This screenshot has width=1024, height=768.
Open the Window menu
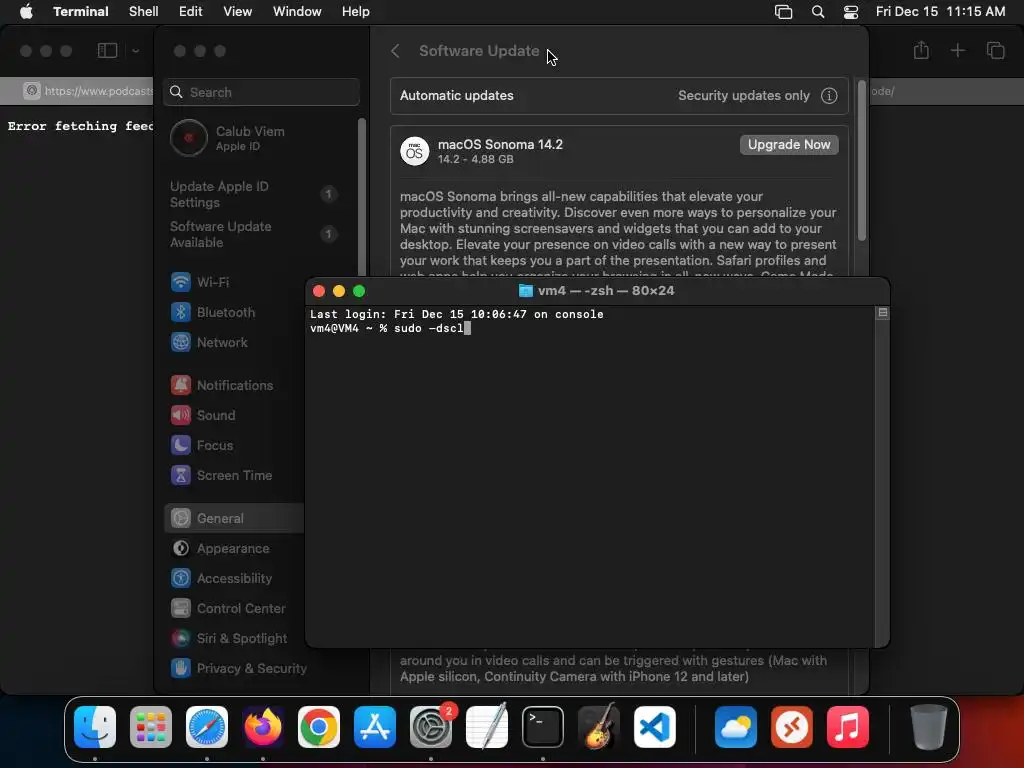point(297,12)
